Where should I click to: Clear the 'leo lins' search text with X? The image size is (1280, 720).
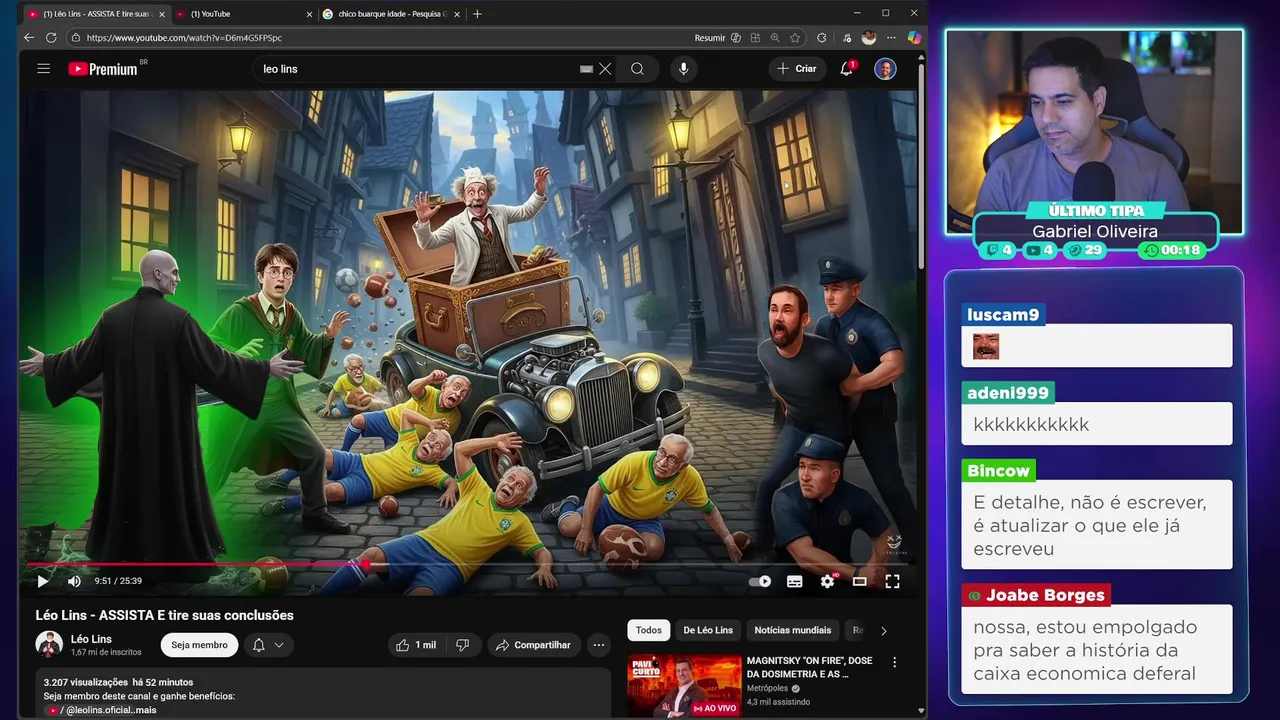605,69
